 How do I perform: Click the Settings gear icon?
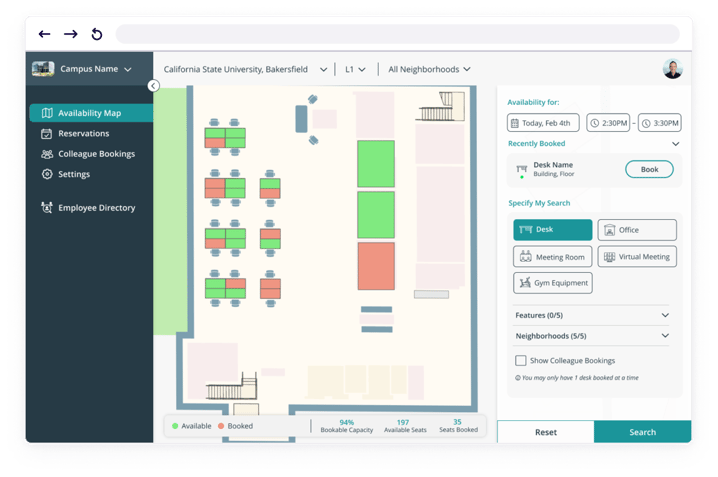[x=47, y=174]
